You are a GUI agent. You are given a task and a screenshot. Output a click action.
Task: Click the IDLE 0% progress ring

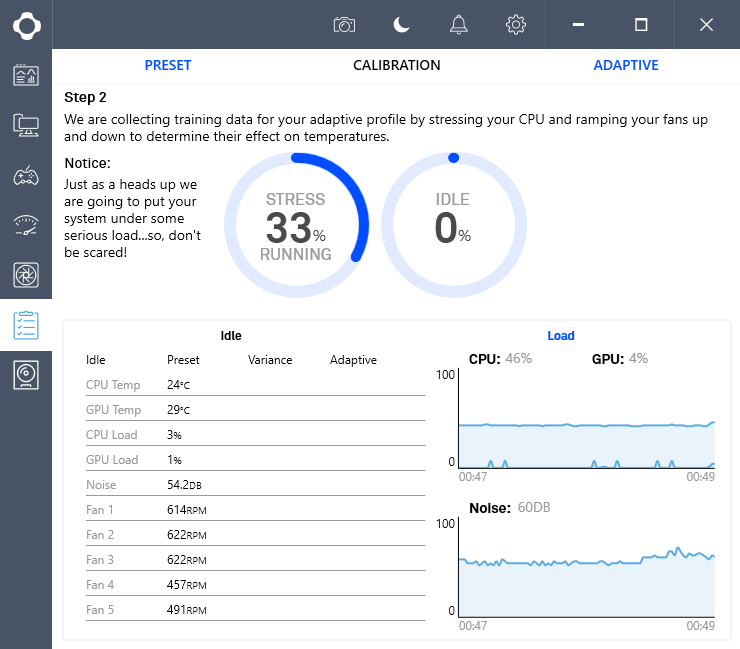(x=453, y=227)
